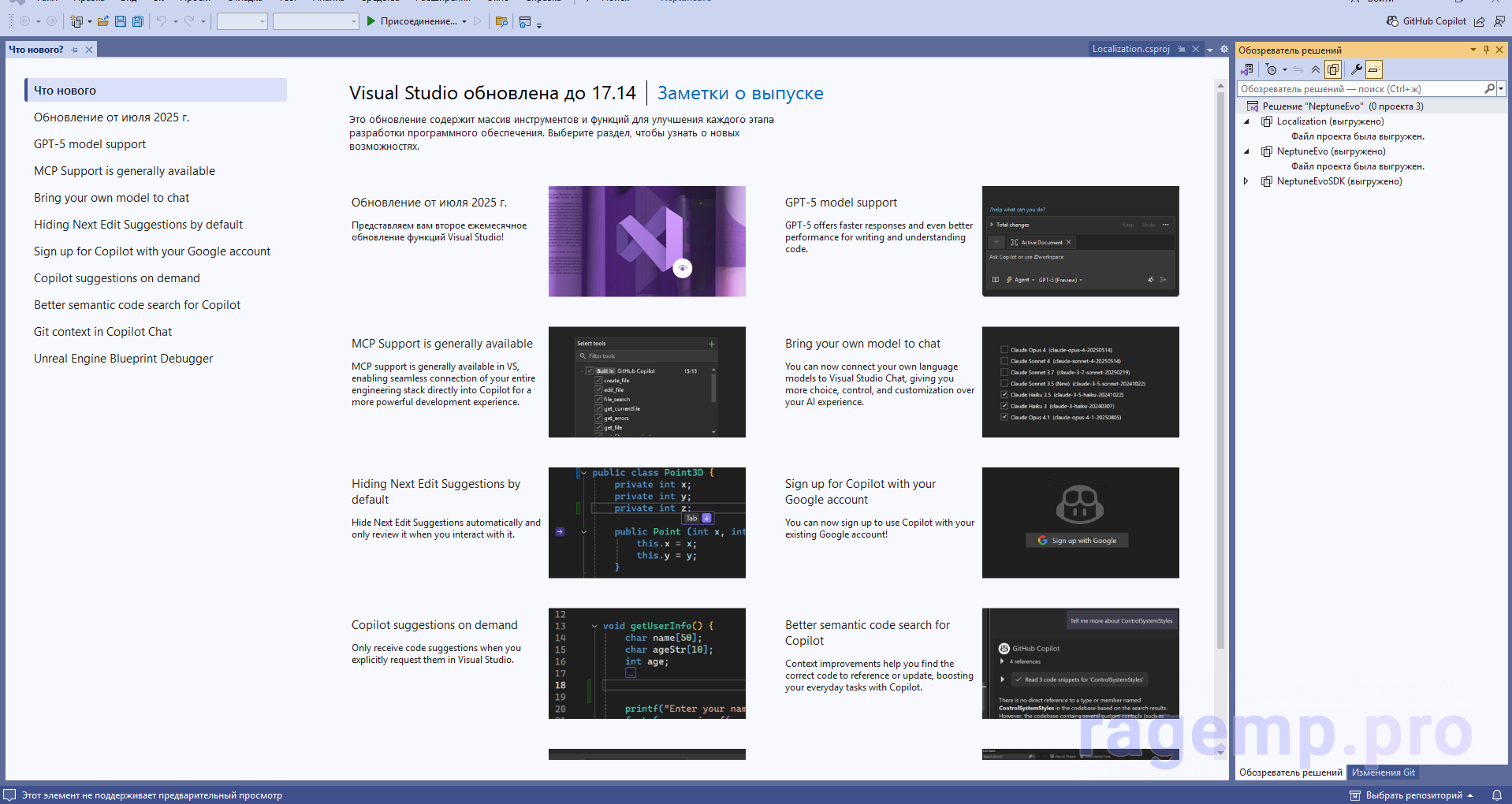Click the Share icon beside GitHub Copilot
The height and width of the screenshot is (804, 1512).
click(x=1480, y=21)
